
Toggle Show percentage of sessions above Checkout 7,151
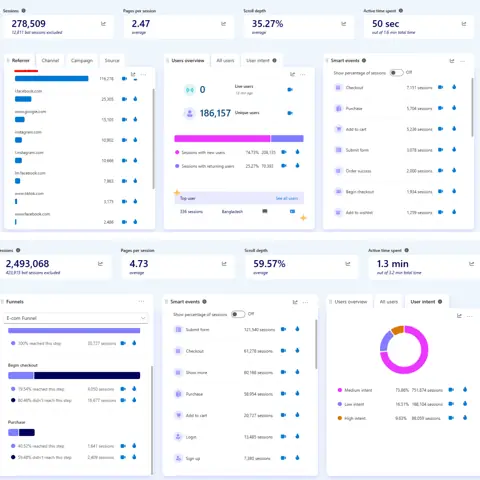tap(396, 73)
